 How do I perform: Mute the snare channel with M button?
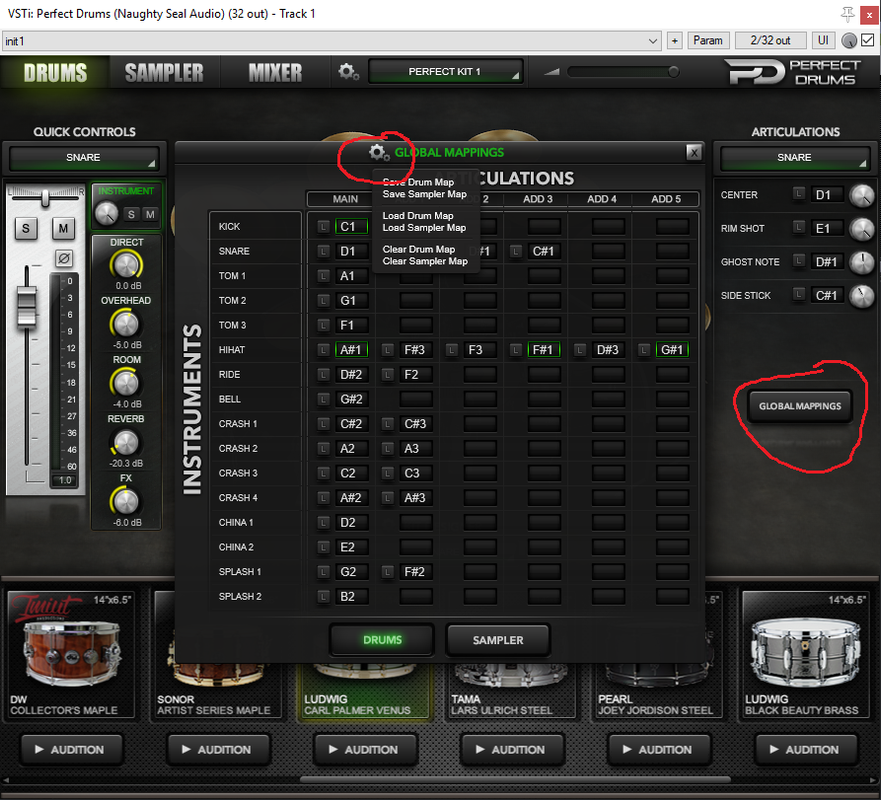pyautogui.click(x=63, y=228)
